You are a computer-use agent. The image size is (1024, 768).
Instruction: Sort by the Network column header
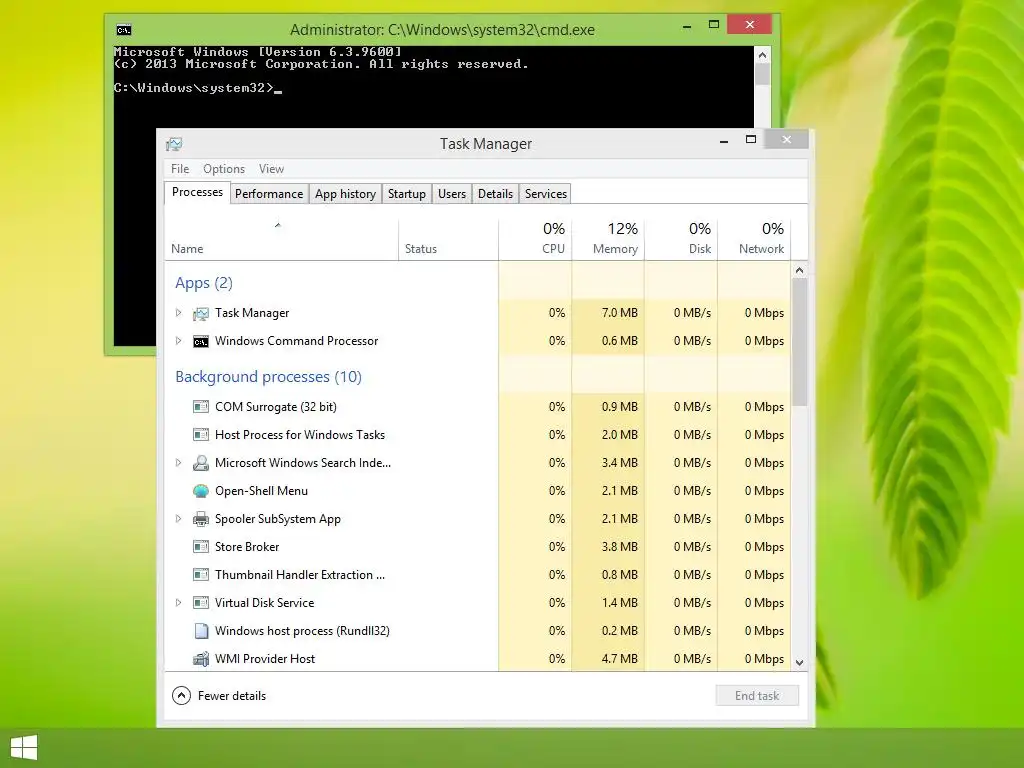pyautogui.click(x=754, y=240)
